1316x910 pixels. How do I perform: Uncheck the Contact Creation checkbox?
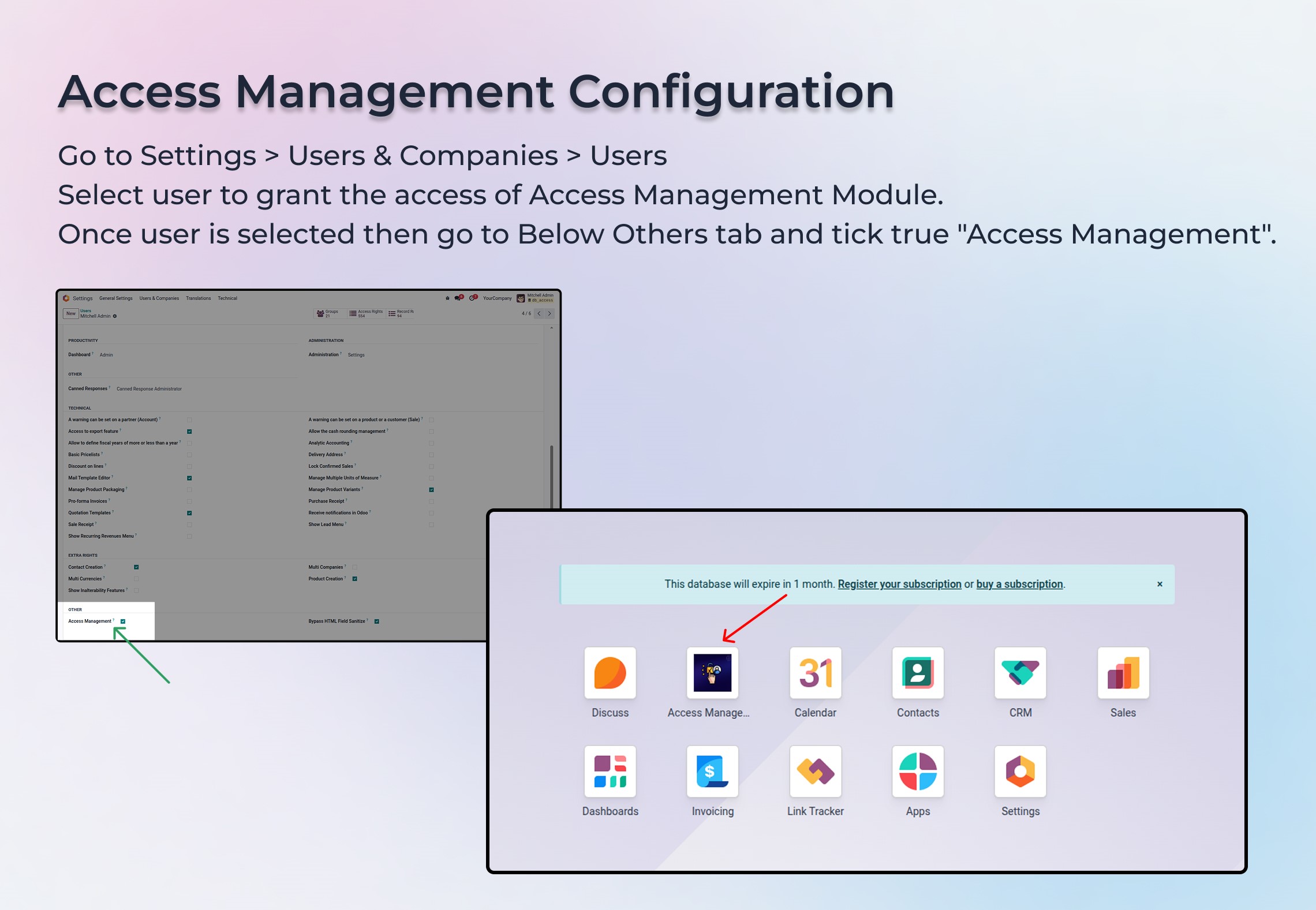pos(136,567)
